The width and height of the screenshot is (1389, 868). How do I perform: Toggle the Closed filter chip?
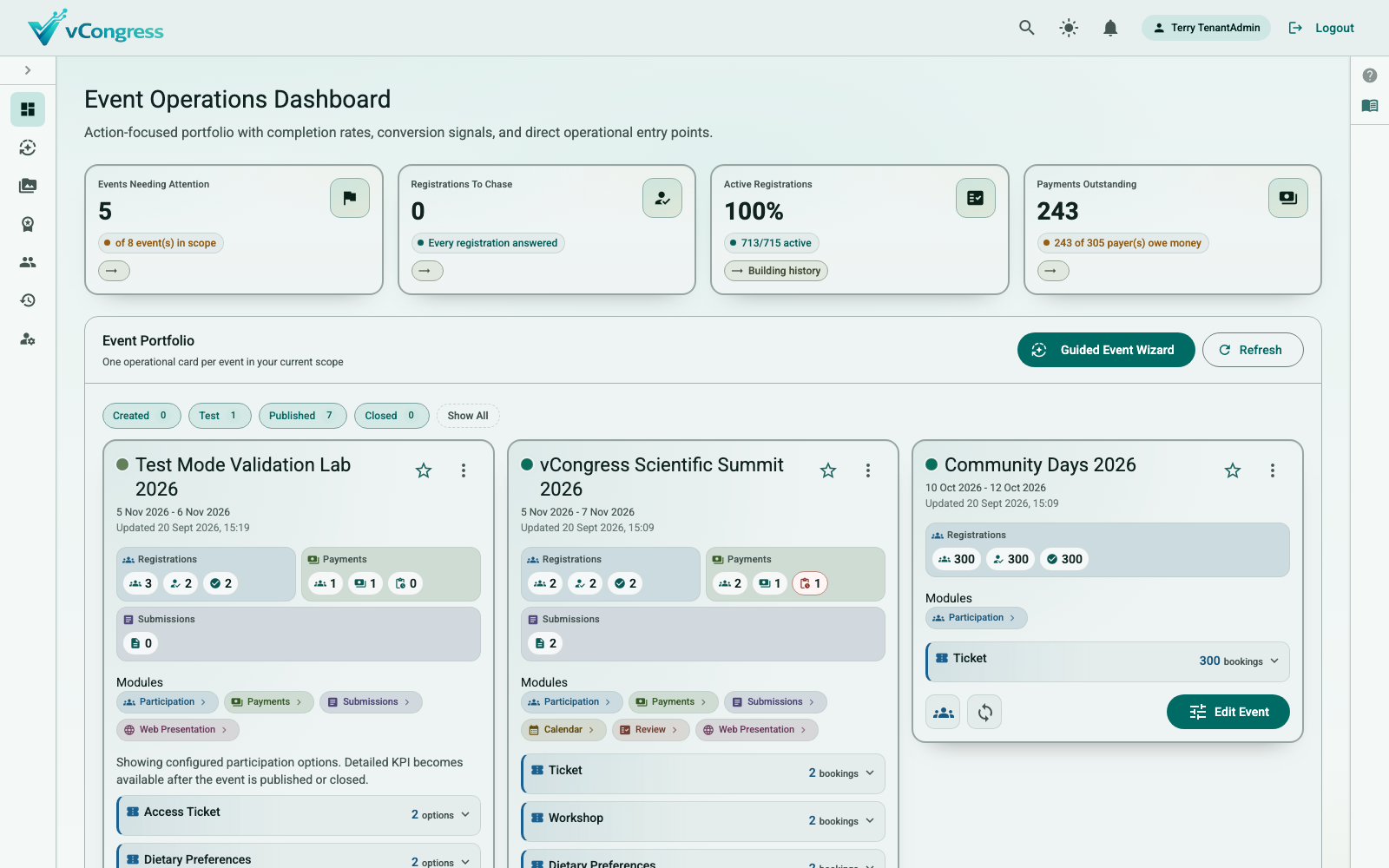392,416
